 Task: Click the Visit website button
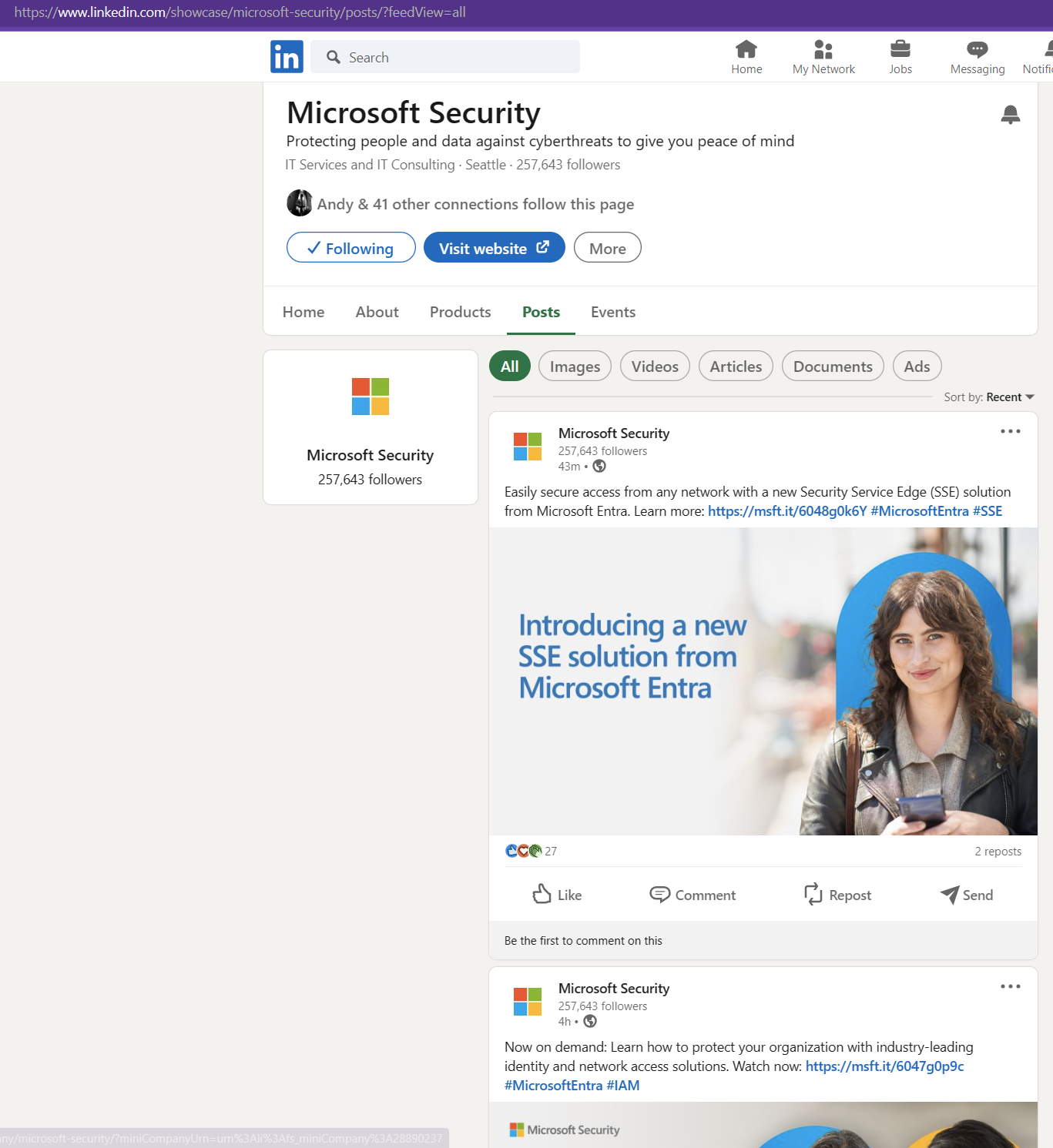[x=494, y=248]
